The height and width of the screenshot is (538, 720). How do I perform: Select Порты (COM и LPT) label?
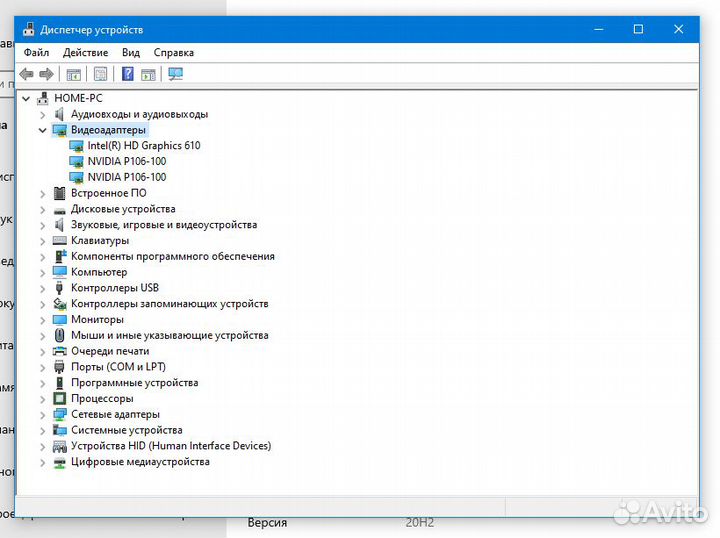(x=118, y=367)
